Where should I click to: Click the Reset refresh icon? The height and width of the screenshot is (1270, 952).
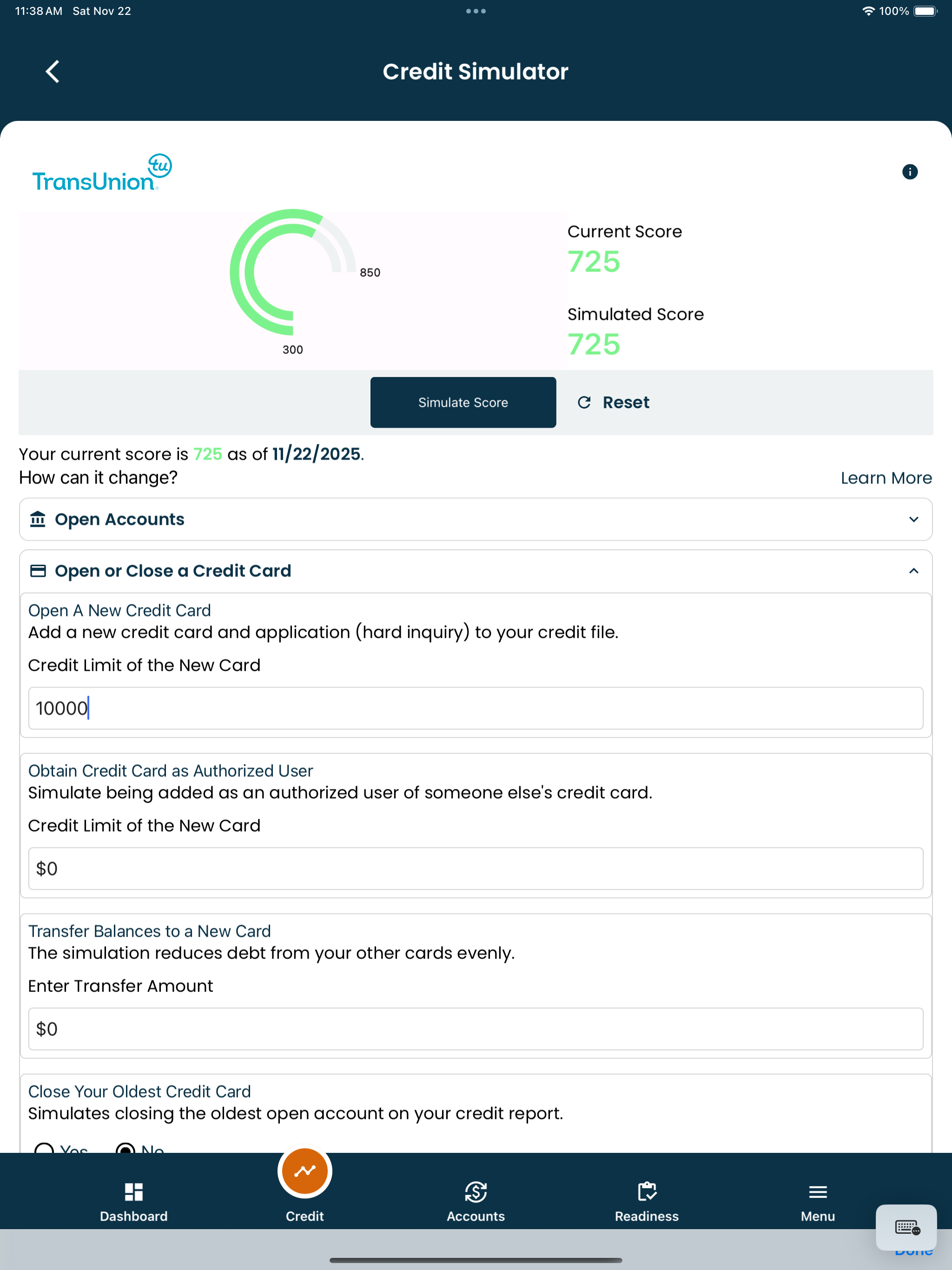pyautogui.click(x=584, y=403)
